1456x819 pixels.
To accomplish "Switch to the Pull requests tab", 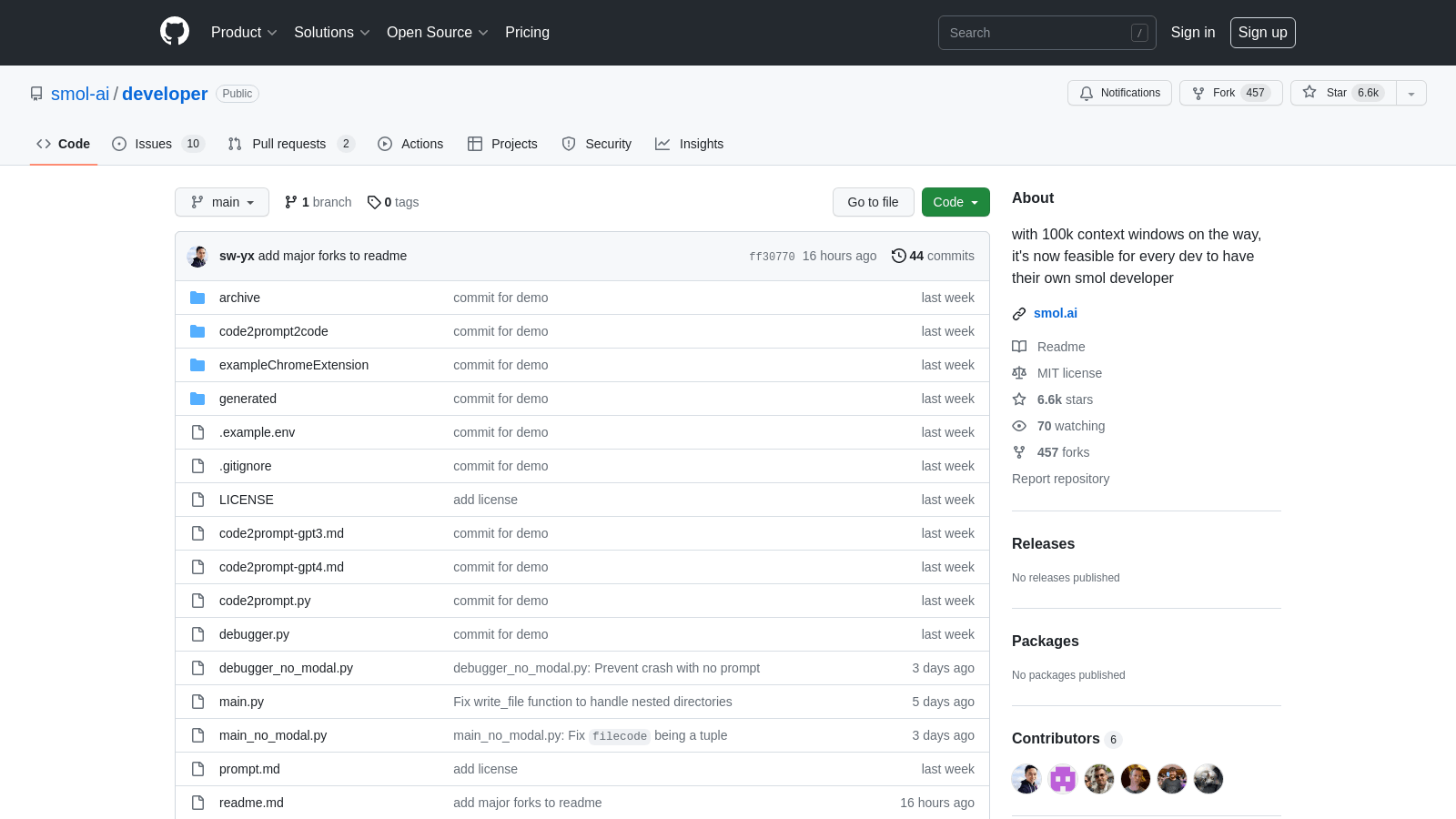I will [291, 144].
